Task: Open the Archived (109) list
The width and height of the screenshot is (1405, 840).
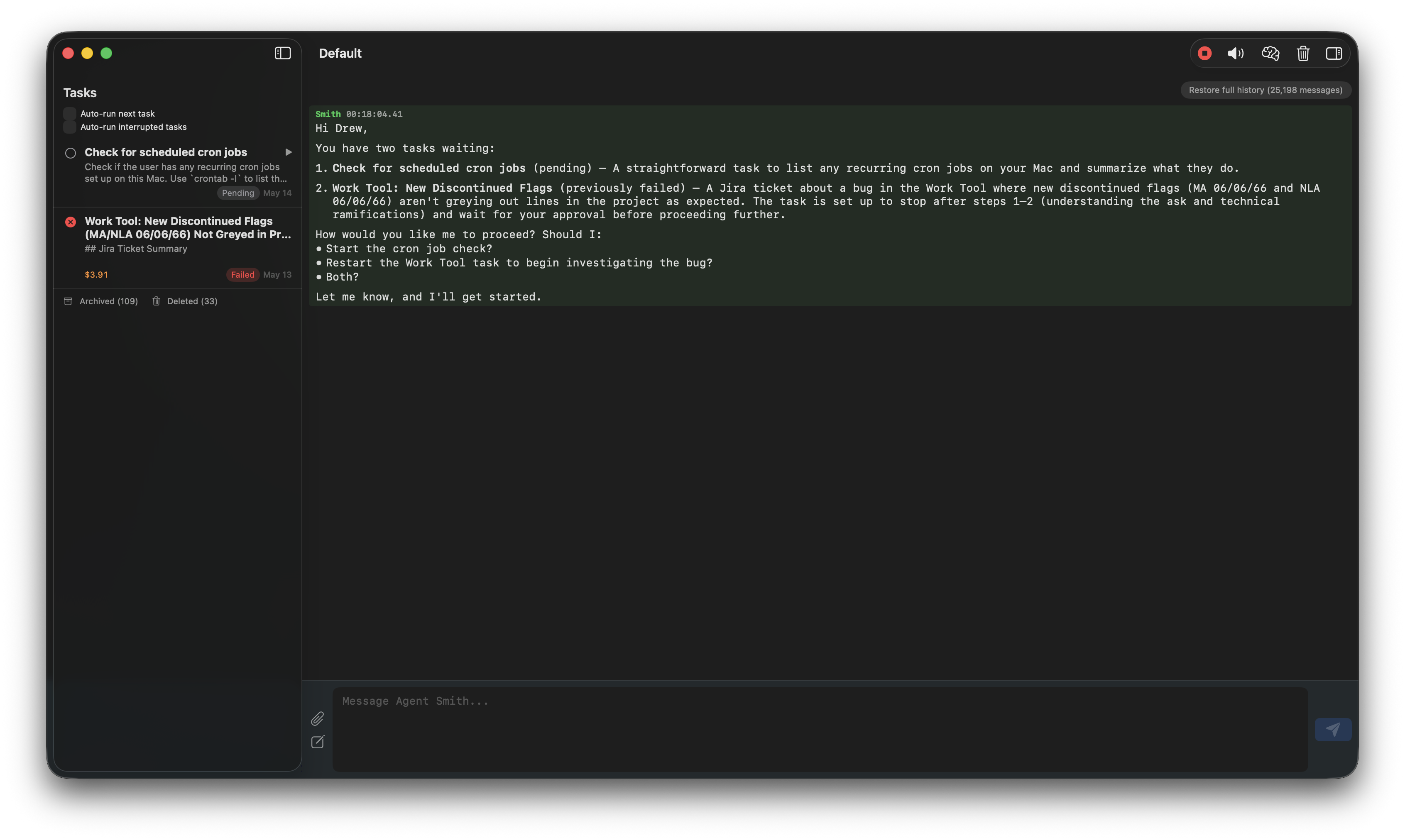Action: pos(101,301)
